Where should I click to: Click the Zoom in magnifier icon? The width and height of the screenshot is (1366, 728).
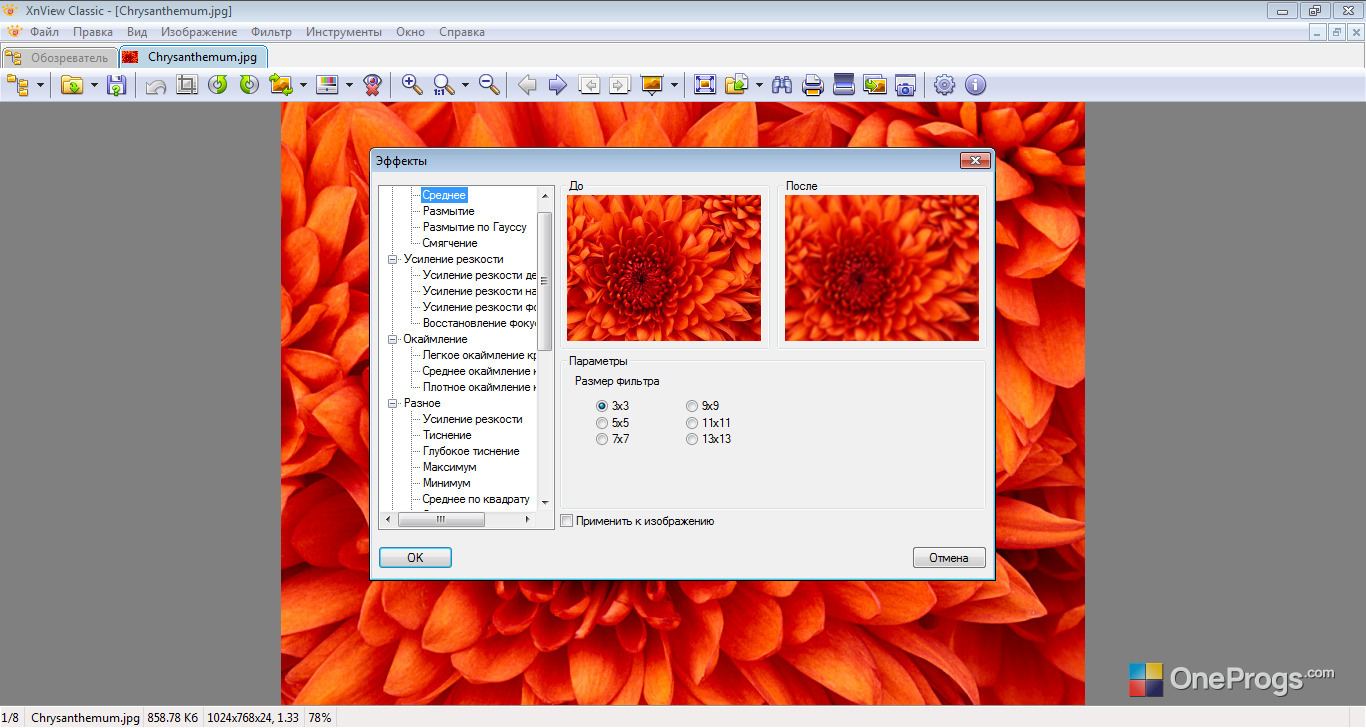pos(412,85)
